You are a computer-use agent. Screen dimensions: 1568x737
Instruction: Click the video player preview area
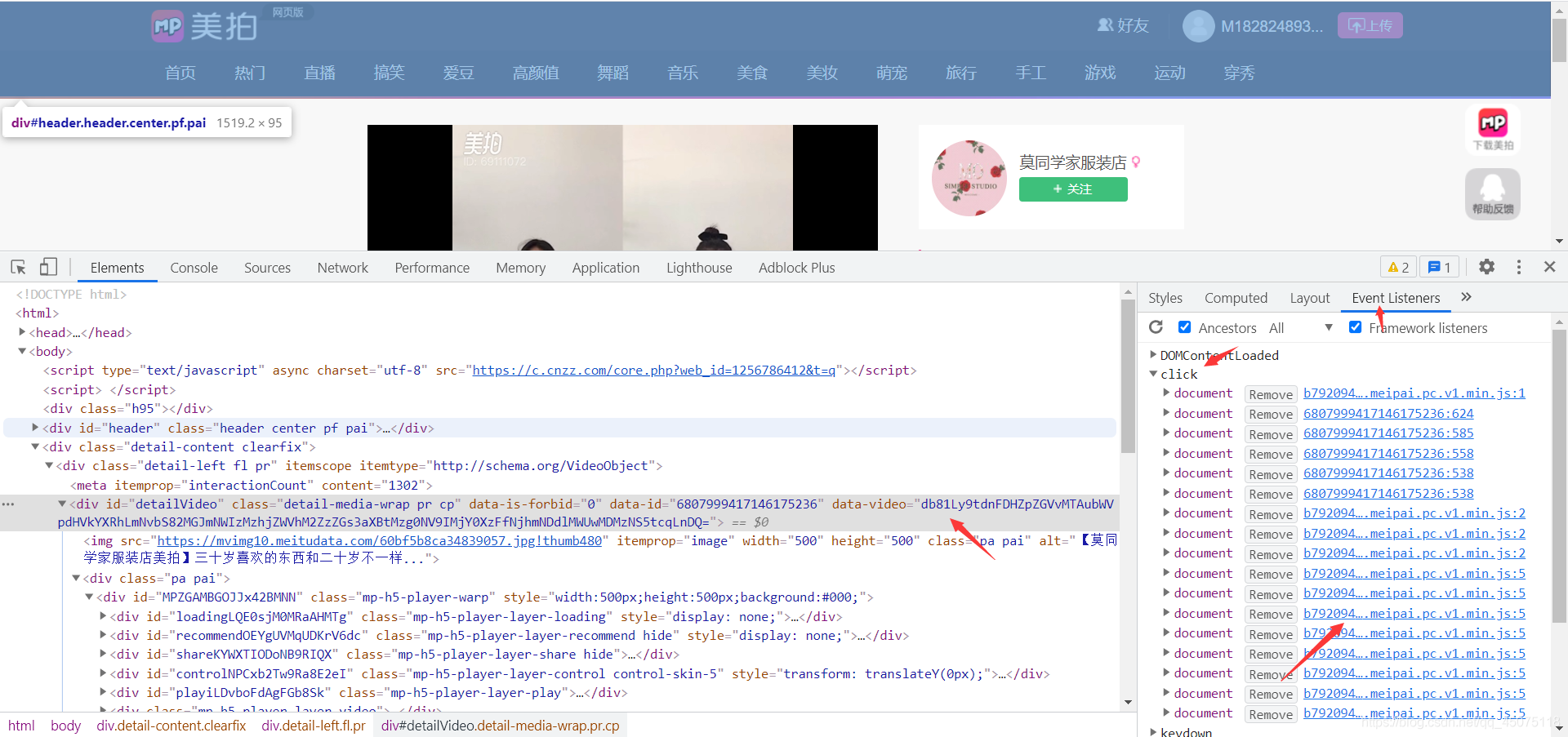coord(622,188)
